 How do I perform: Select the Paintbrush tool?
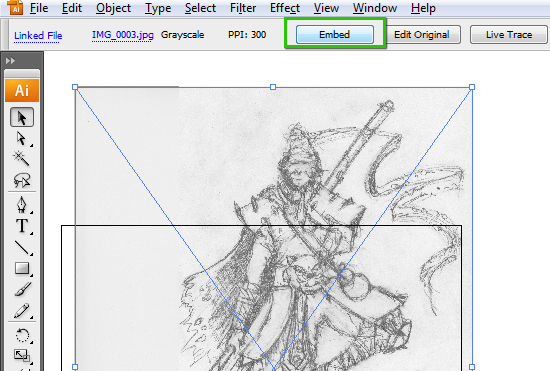tap(22, 289)
